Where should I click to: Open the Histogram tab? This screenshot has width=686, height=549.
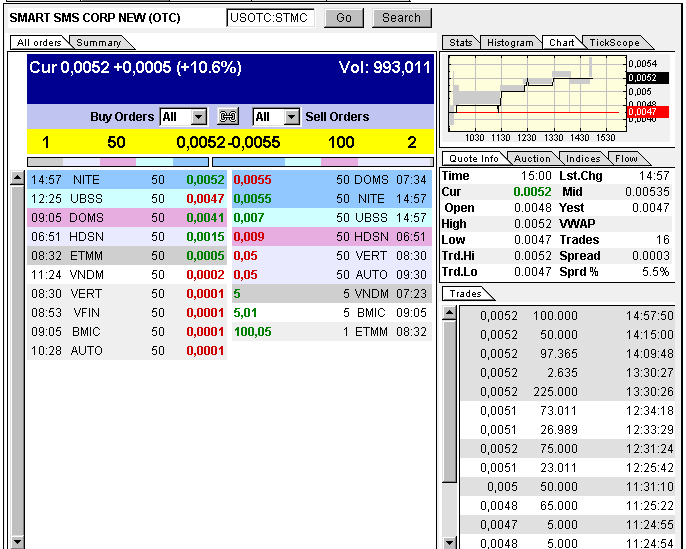[510, 42]
